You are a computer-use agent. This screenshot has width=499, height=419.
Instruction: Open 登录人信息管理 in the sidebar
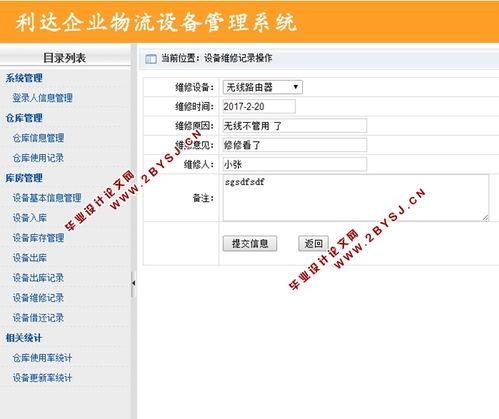click(42, 98)
